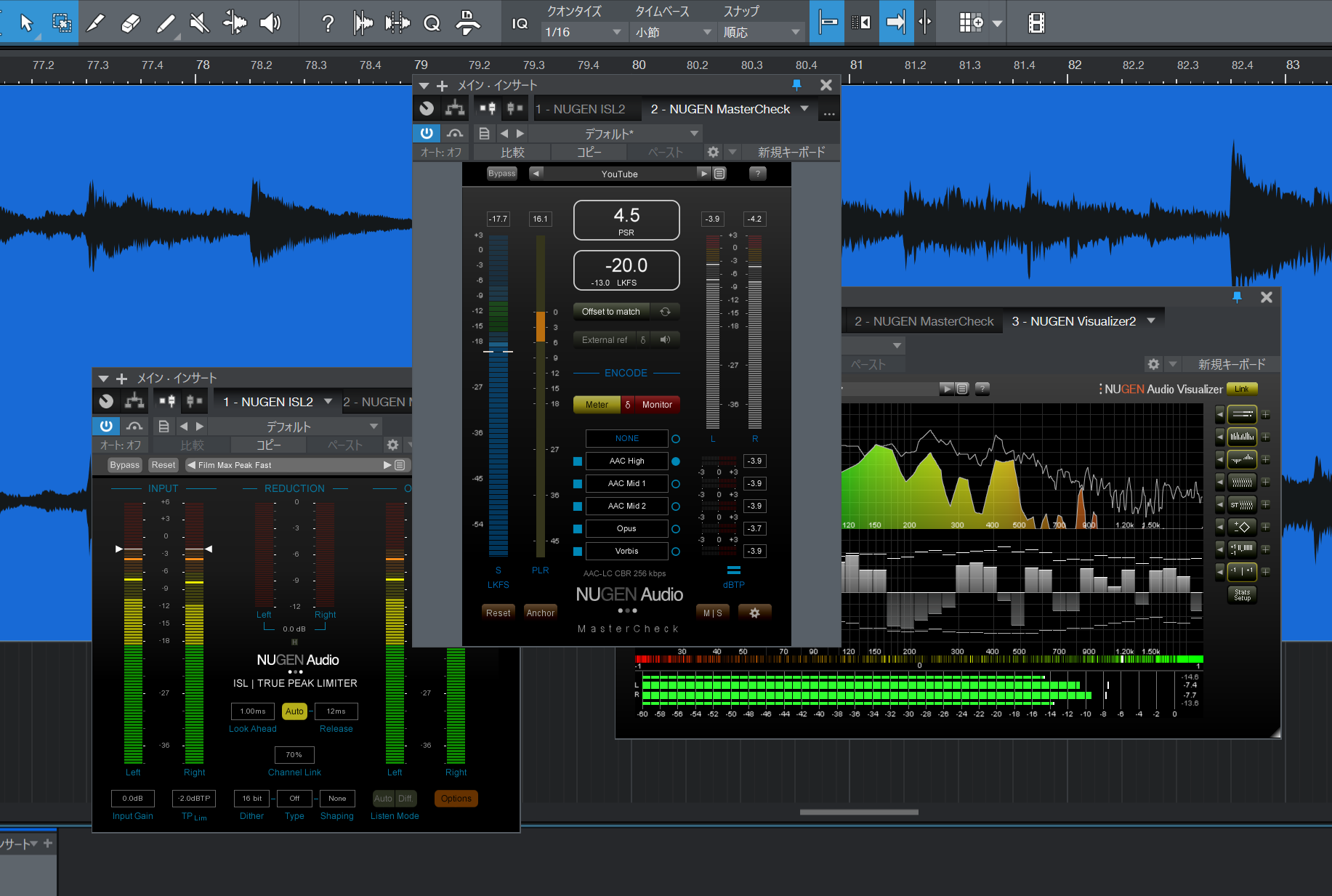Toggle the Auto release button in ISL2

pos(294,711)
